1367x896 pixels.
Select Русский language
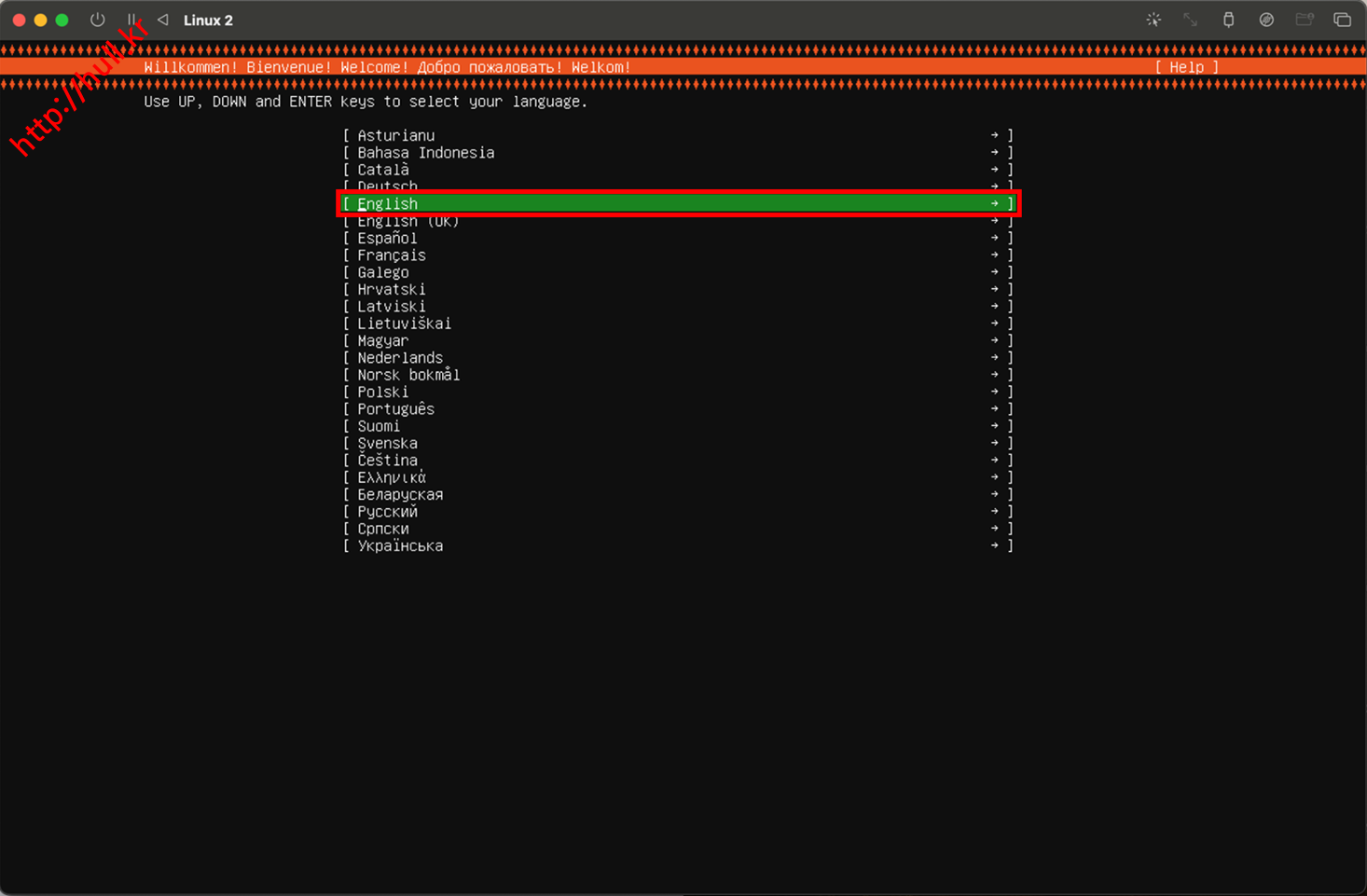(678, 512)
